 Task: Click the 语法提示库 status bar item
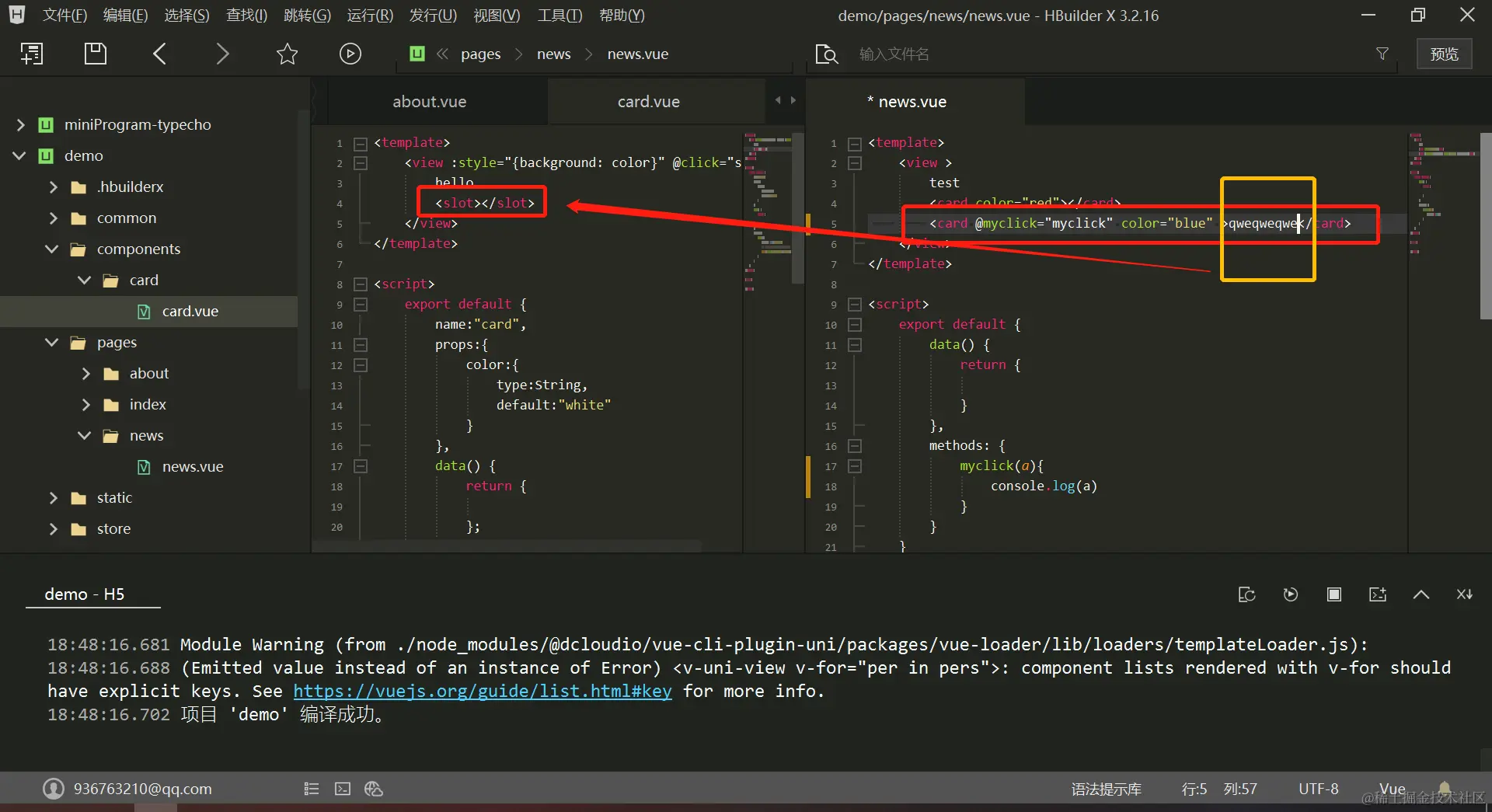point(1107,789)
